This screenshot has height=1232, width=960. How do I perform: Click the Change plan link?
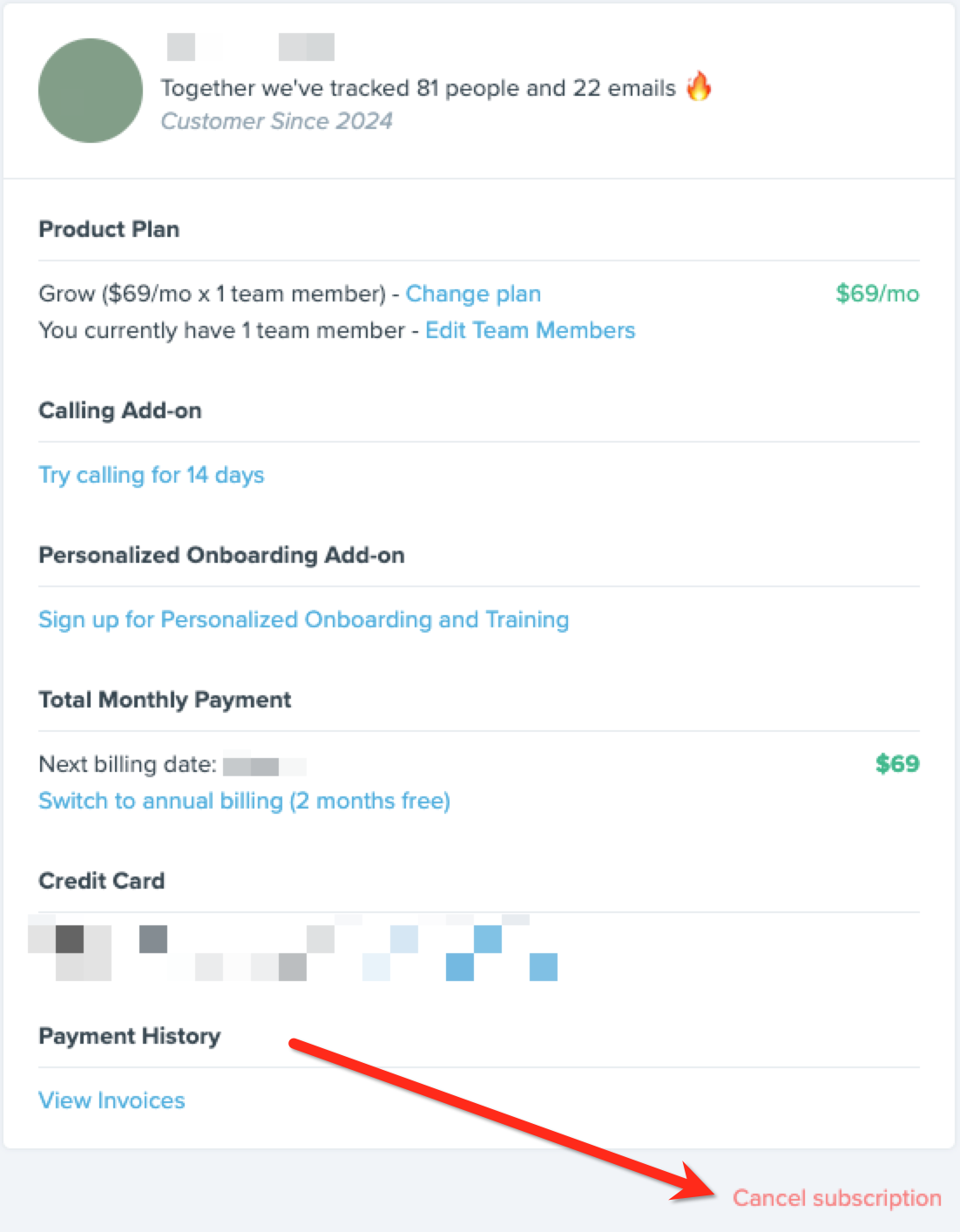[x=473, y=294]
